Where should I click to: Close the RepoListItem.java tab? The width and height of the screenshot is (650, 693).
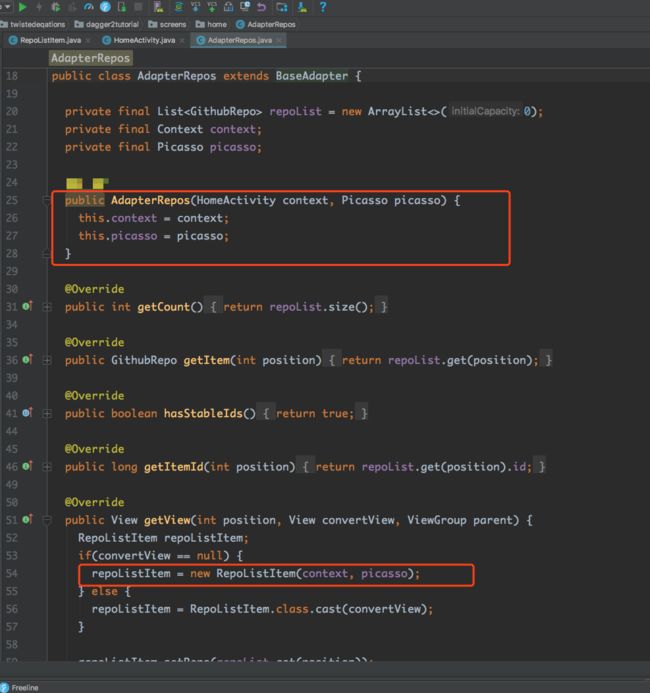pos(88,40)
